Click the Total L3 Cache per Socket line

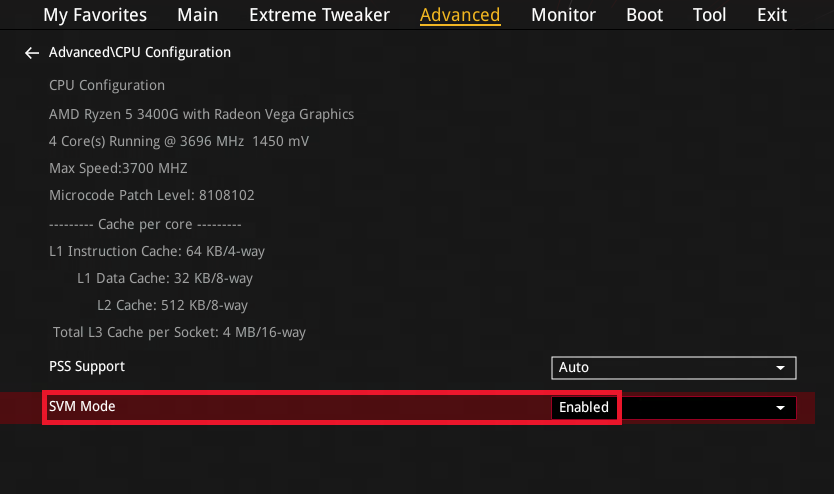click(x=179, y=332)
